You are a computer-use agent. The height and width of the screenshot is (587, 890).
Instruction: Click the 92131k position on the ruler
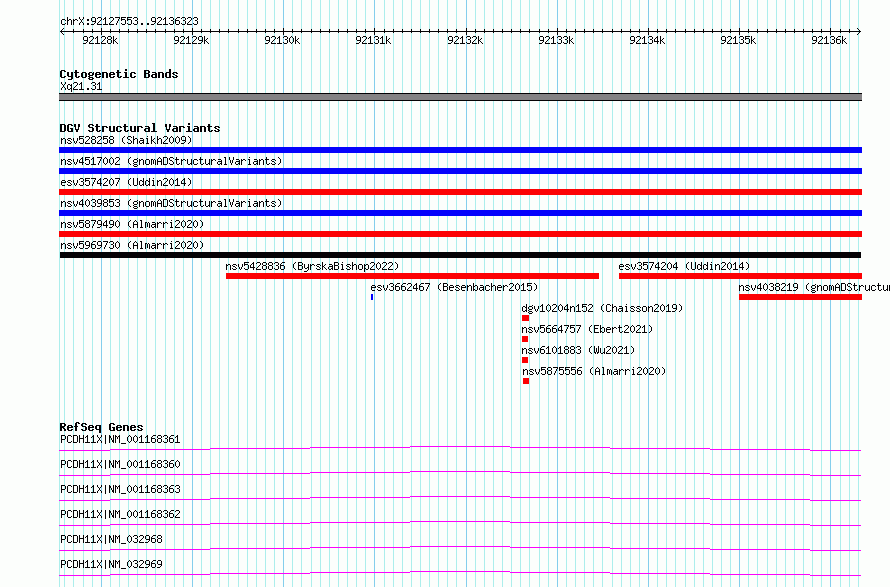point(373,40)
